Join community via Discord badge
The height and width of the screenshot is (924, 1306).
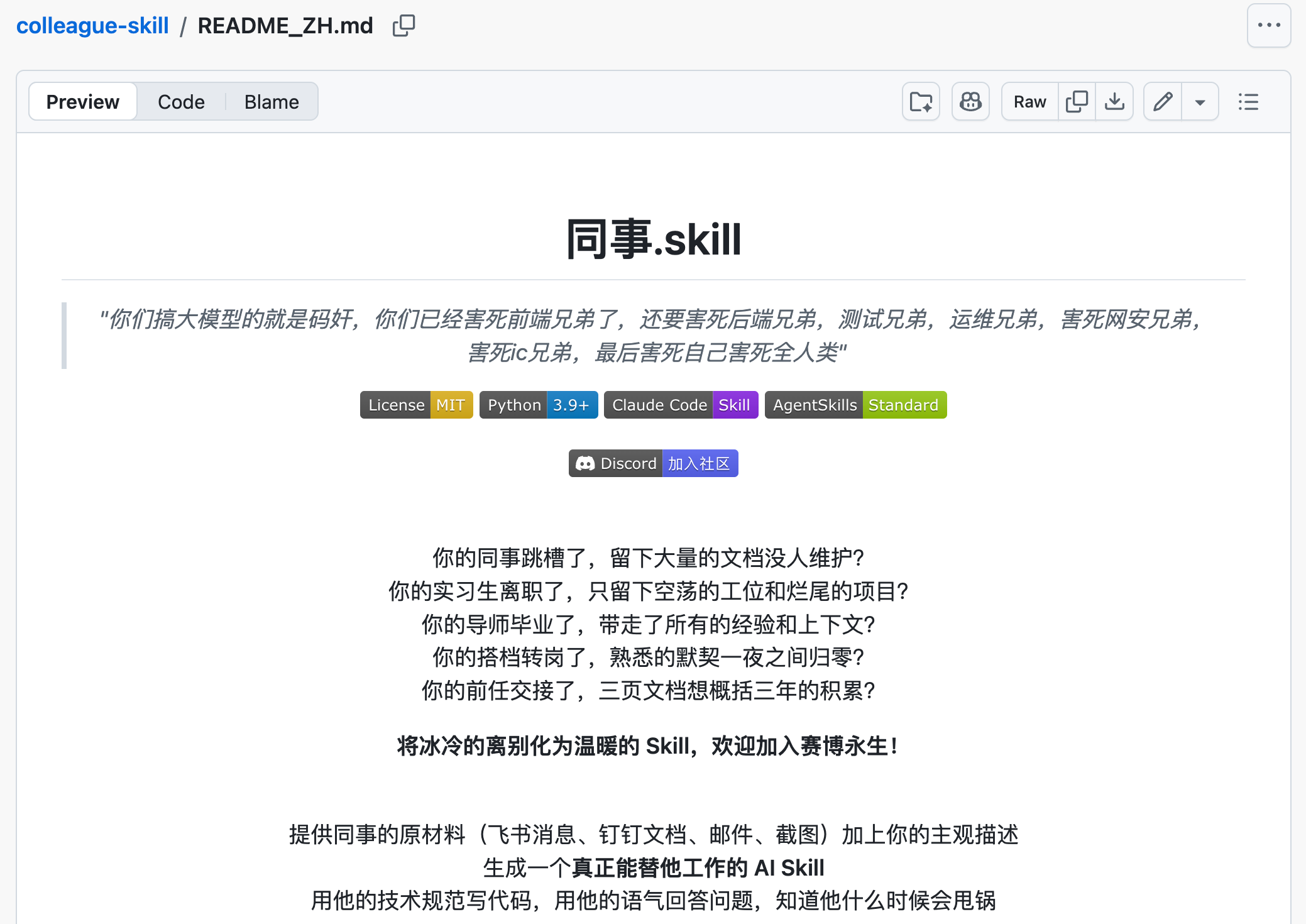[653, 463]
